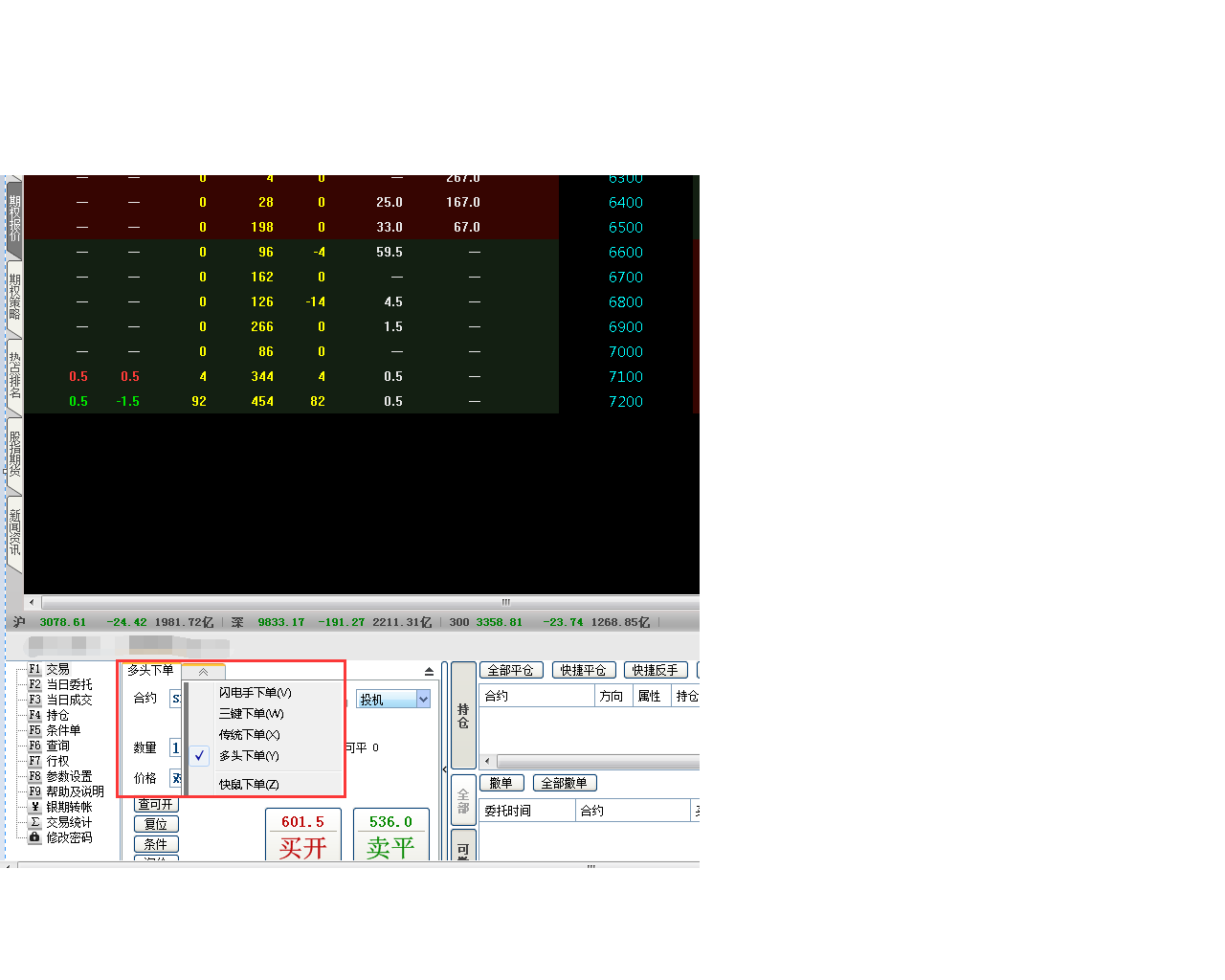
Task: Toggle the checked 多头下单(Y) menu option
Action: click(x=249, y=756)
